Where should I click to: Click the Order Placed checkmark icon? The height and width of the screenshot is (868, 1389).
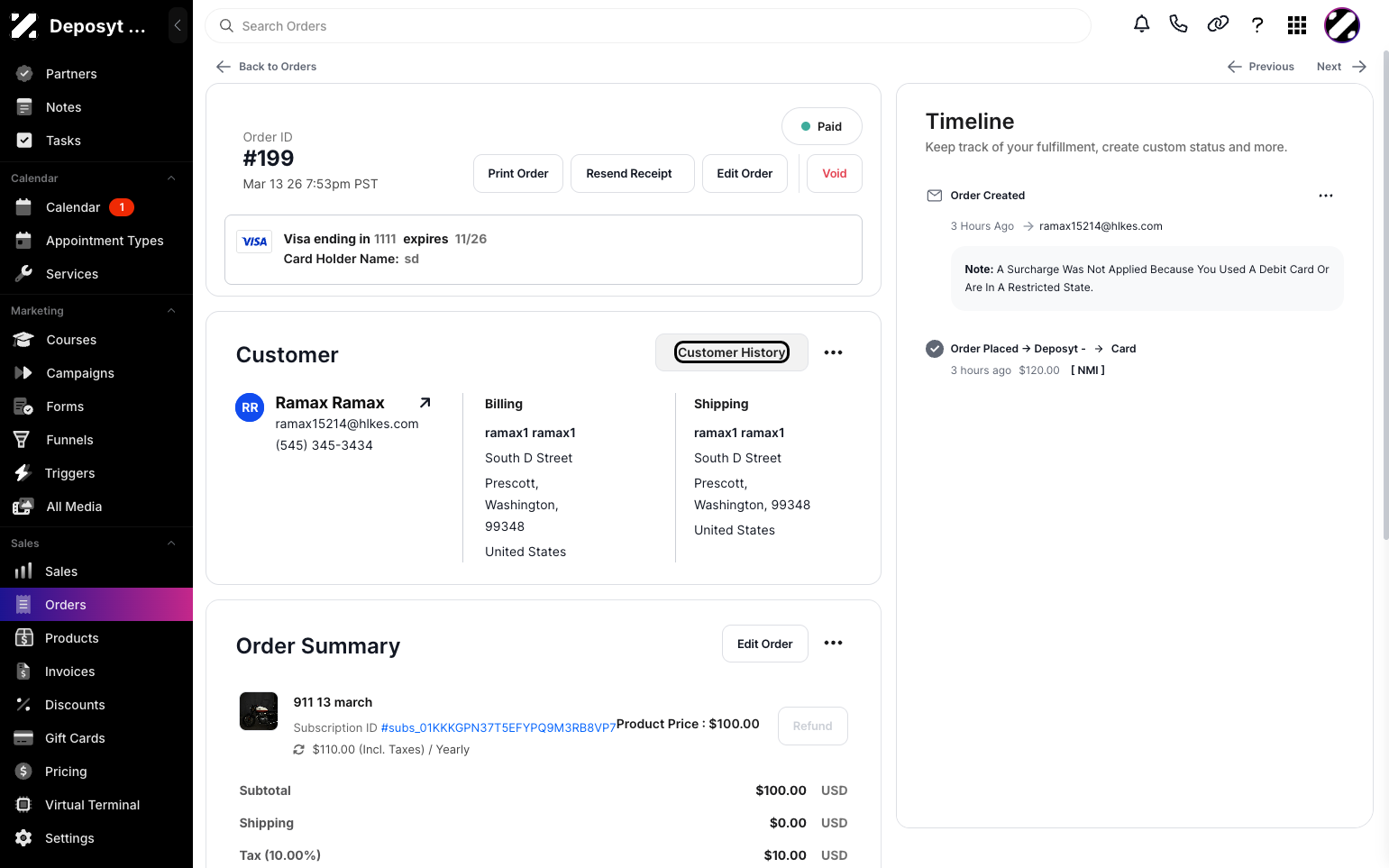pyautogui.click(x=935, y=349)
